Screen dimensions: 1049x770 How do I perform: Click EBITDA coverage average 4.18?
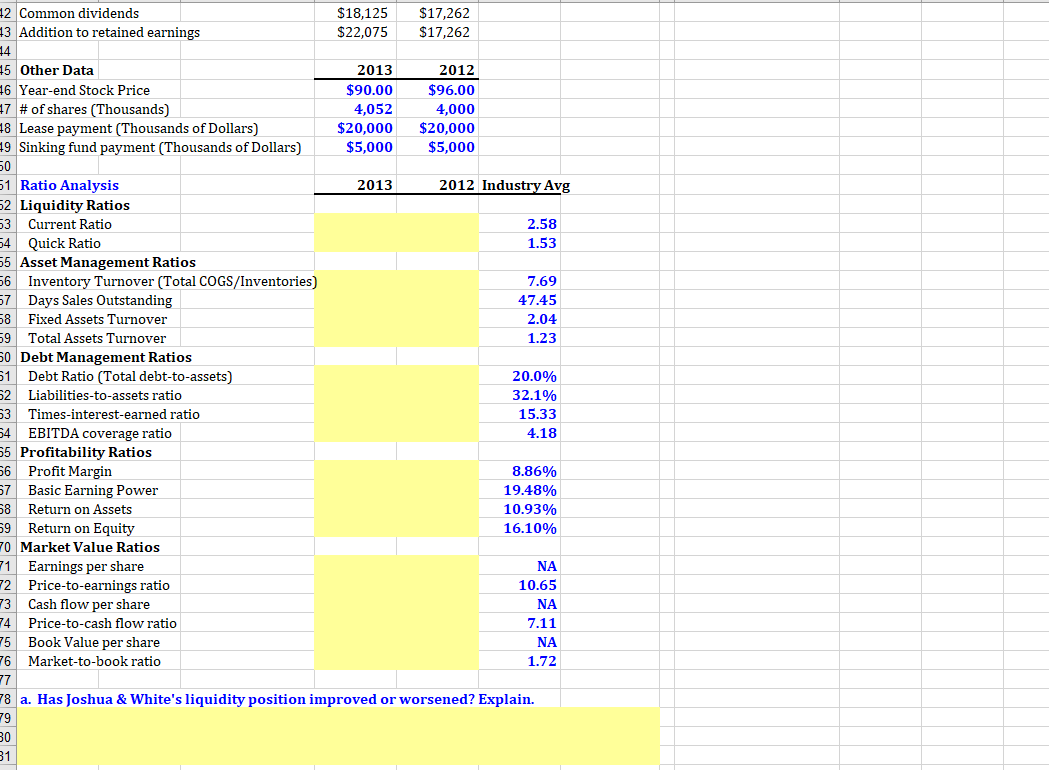click(x=542, y=433)
